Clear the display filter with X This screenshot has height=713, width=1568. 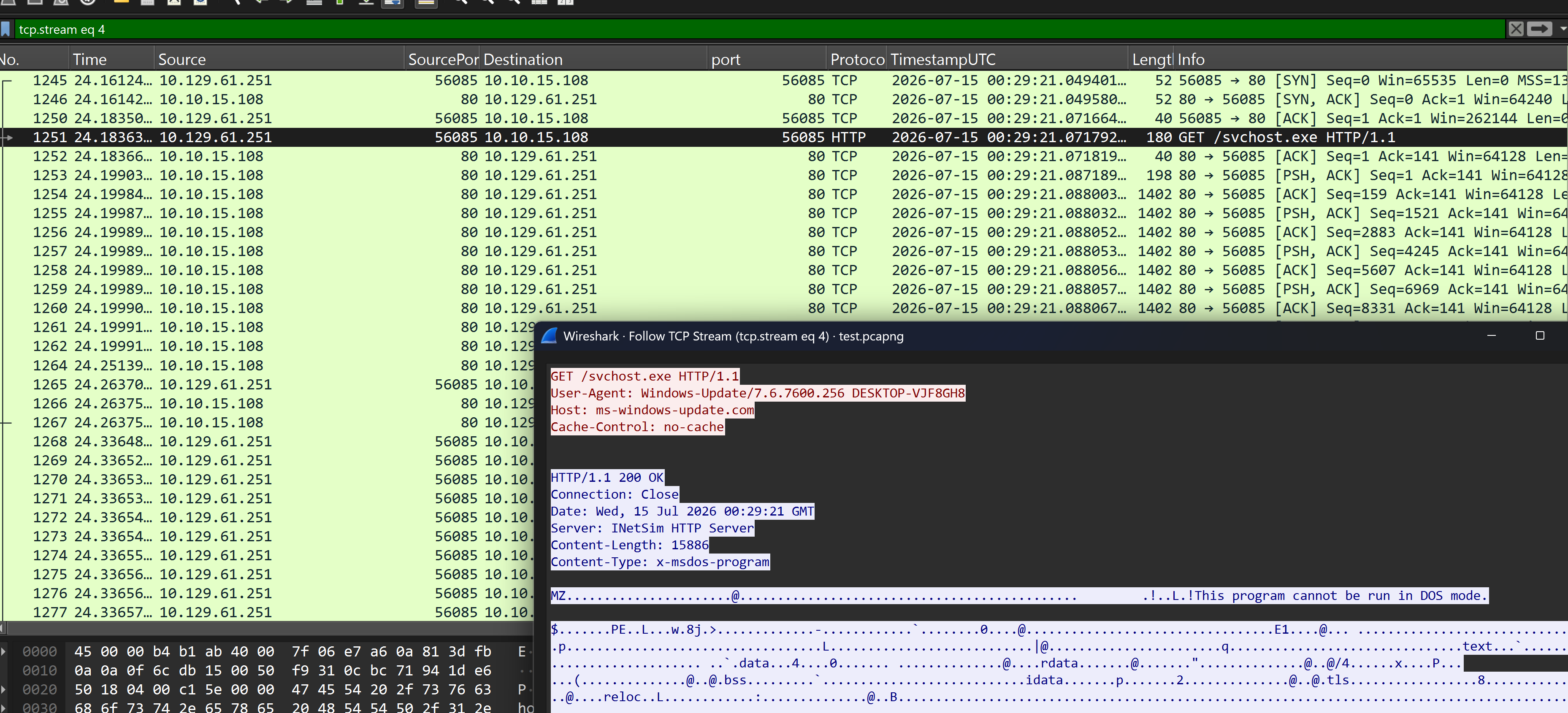tap(1516, 29)
